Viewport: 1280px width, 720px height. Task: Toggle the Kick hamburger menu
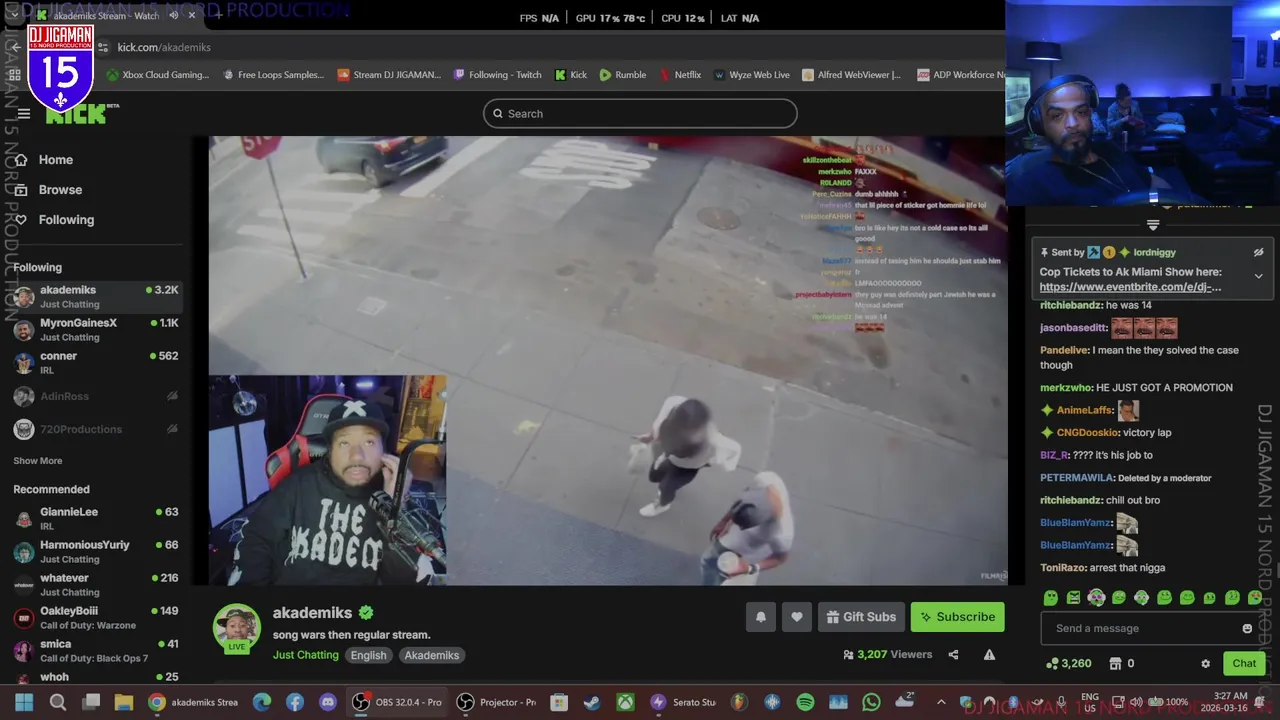coord(23,113)
